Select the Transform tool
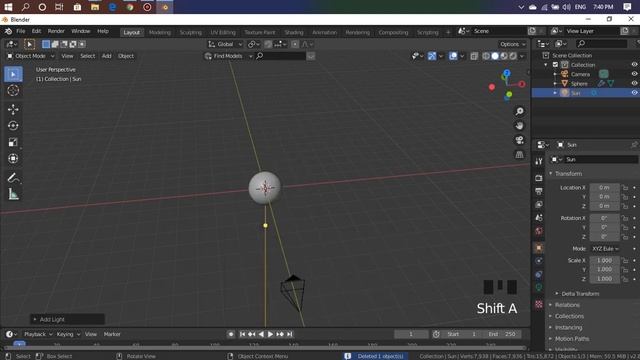 click(x=13, y=158)
